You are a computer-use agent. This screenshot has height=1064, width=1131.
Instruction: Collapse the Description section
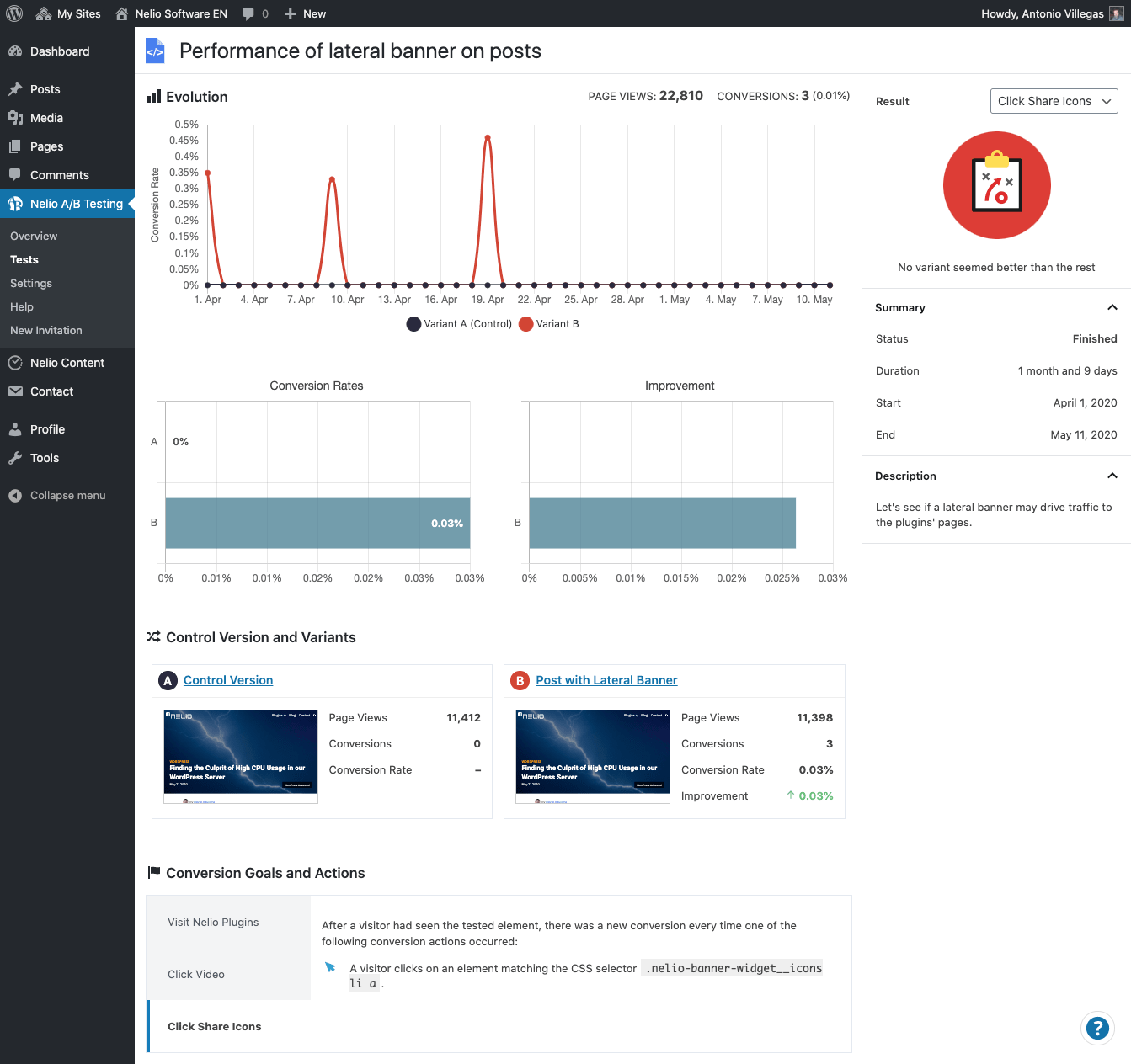(x=1112, y=476)
